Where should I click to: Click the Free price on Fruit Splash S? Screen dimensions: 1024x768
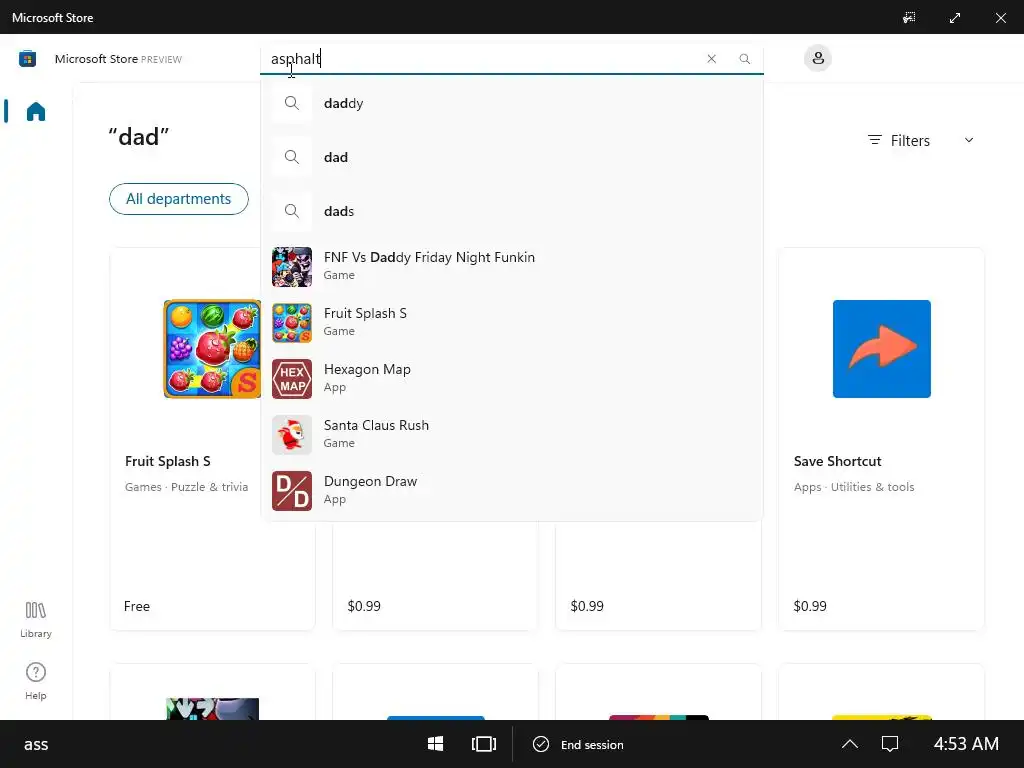(136, 606)
